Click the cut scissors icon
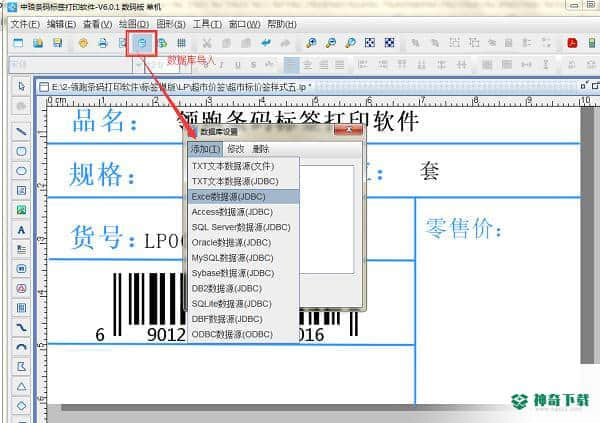The height and width of the screenshot is (423, 600). 206,43
